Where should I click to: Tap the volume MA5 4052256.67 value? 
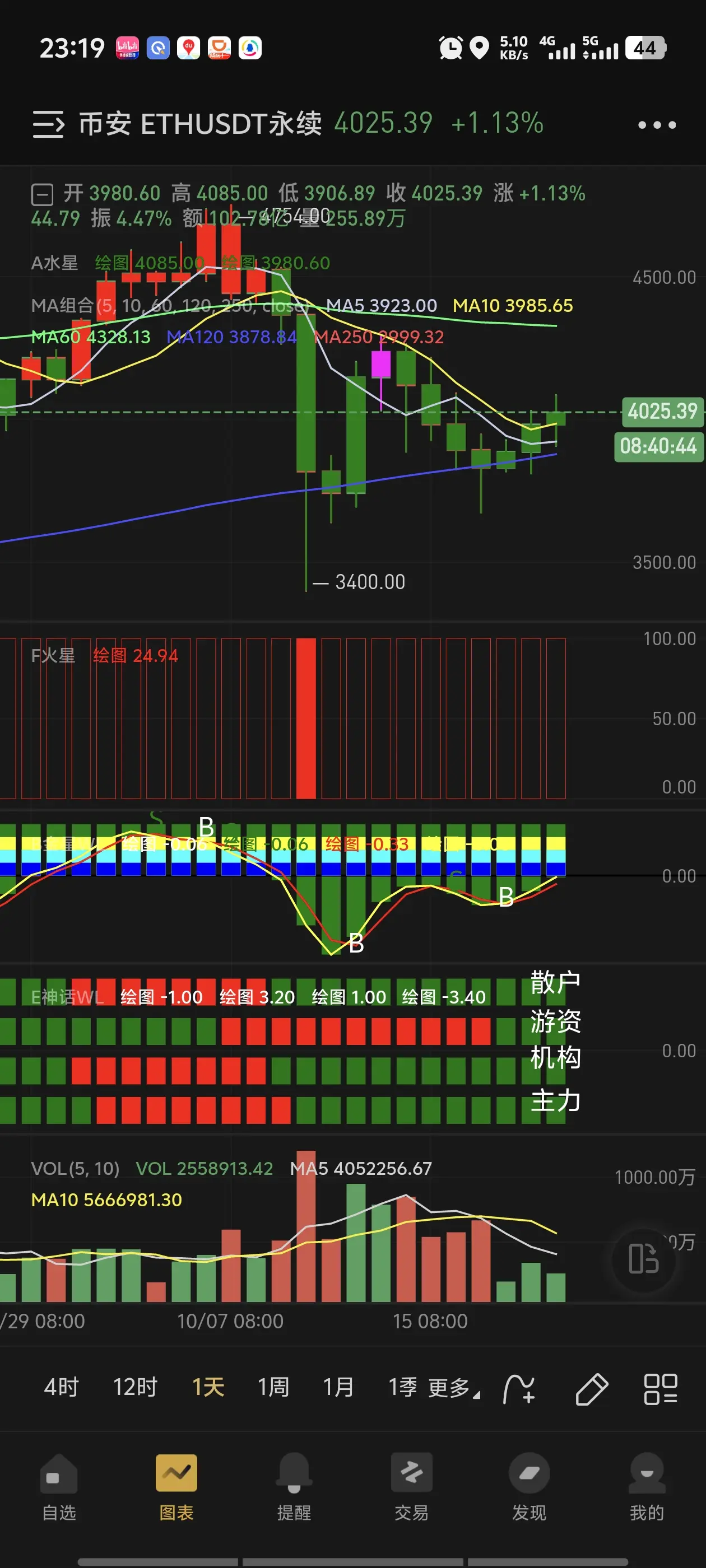[361, 1169]
